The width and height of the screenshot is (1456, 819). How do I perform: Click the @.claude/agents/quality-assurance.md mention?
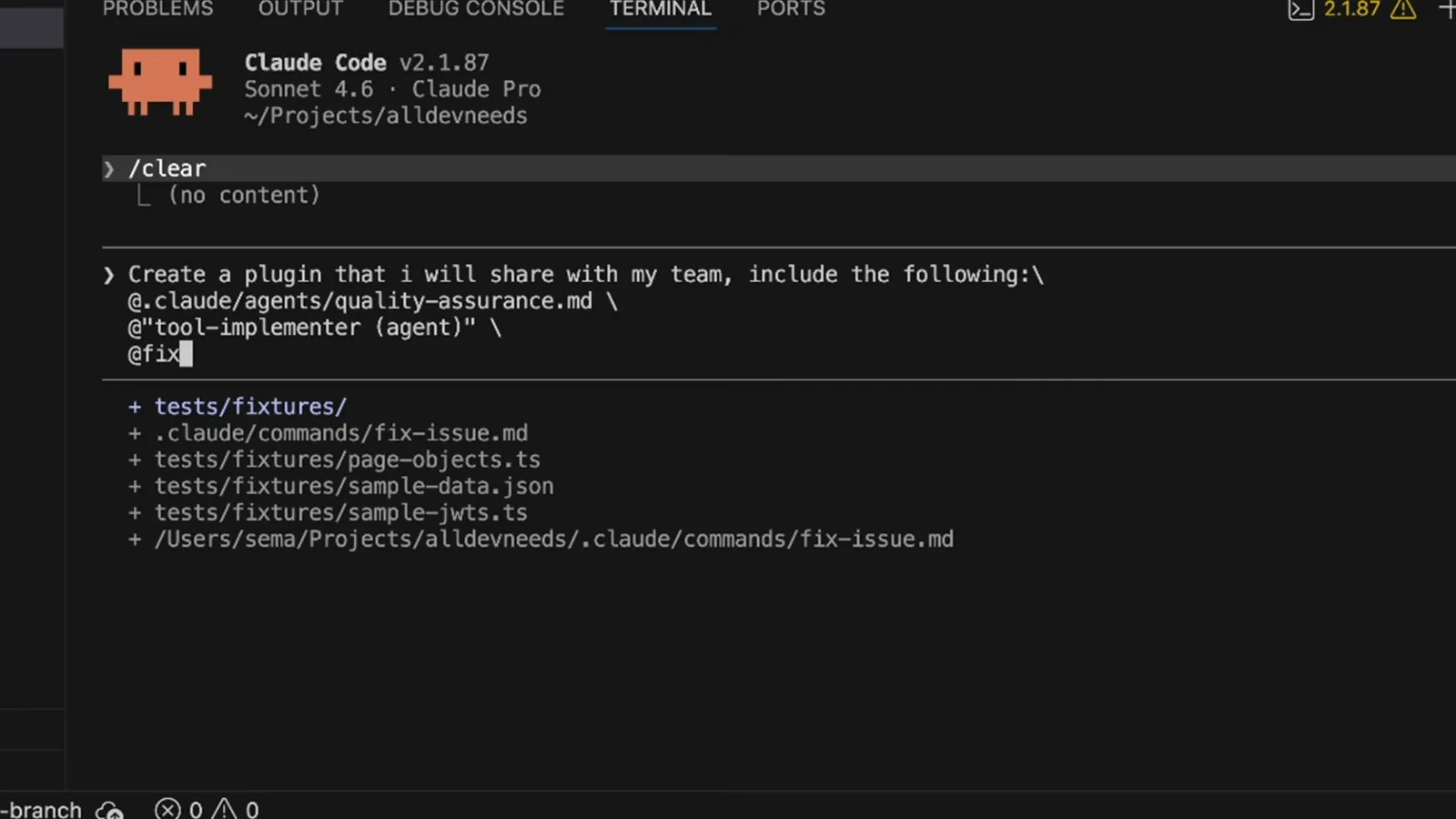click(360, 301)
